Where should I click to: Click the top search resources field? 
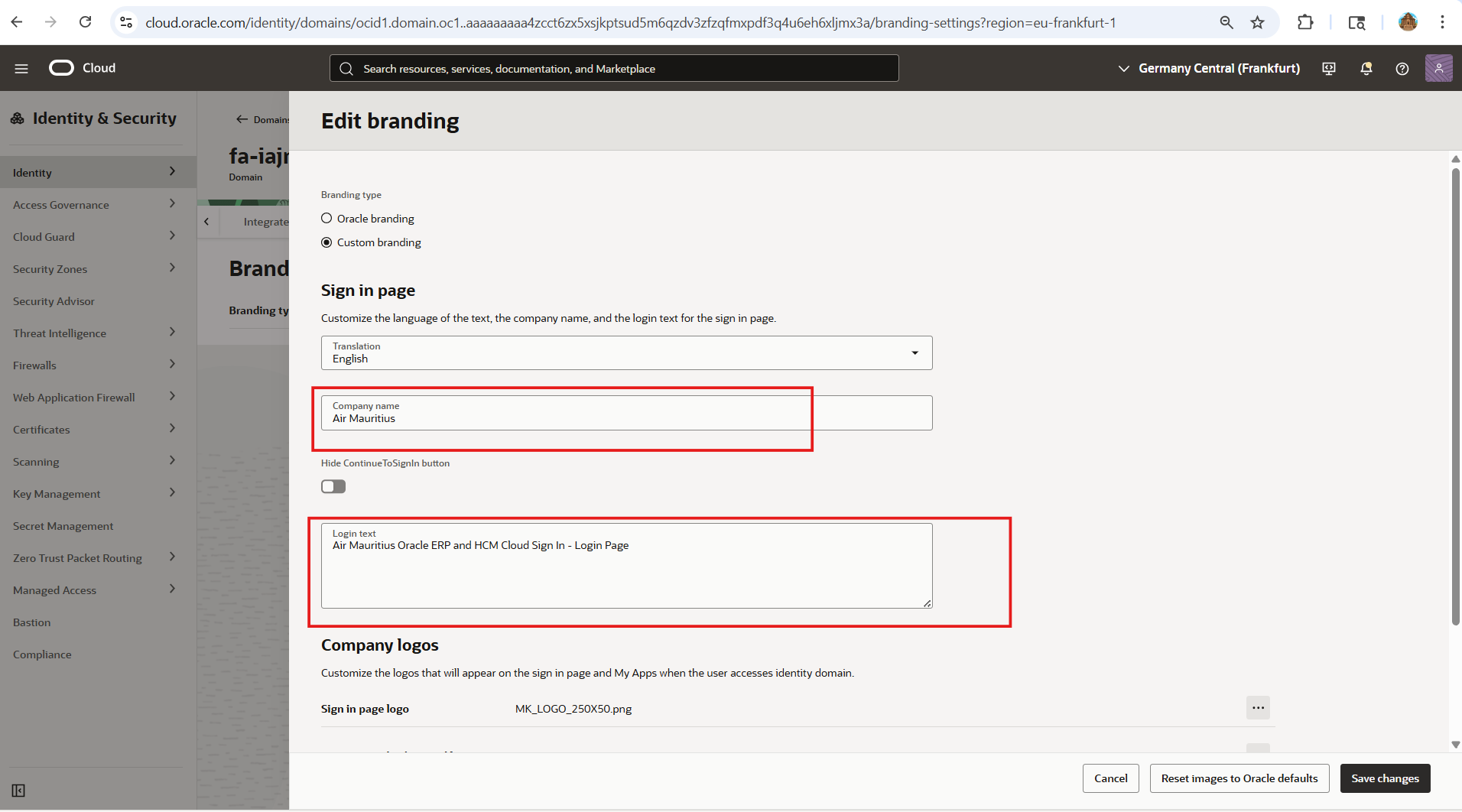point(614,69)
